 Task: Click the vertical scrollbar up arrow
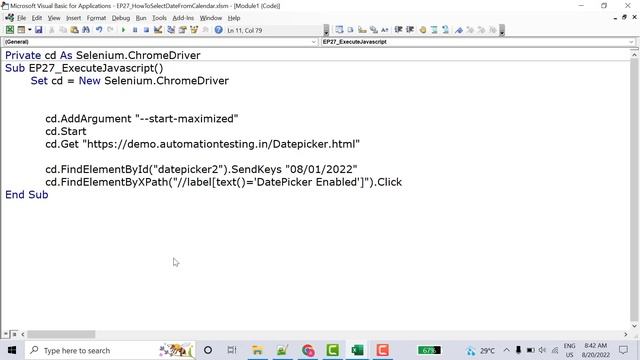(x=634, y=54)
